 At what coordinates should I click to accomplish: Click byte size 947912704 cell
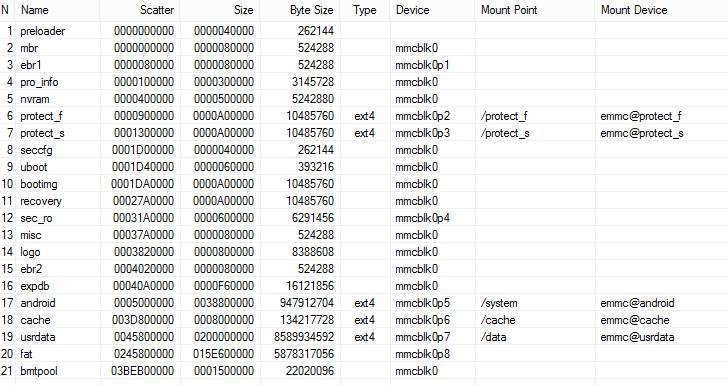pos(306,303)
